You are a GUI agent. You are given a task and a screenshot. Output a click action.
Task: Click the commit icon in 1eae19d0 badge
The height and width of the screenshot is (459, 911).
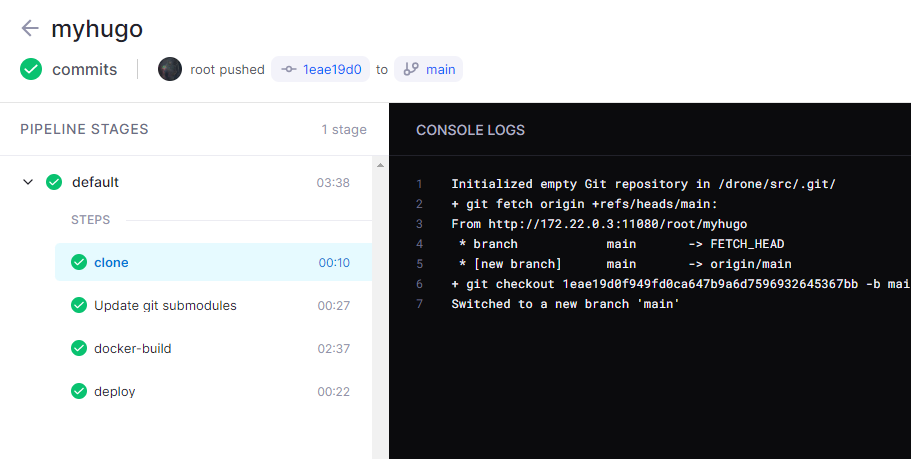tap(289, 69)
